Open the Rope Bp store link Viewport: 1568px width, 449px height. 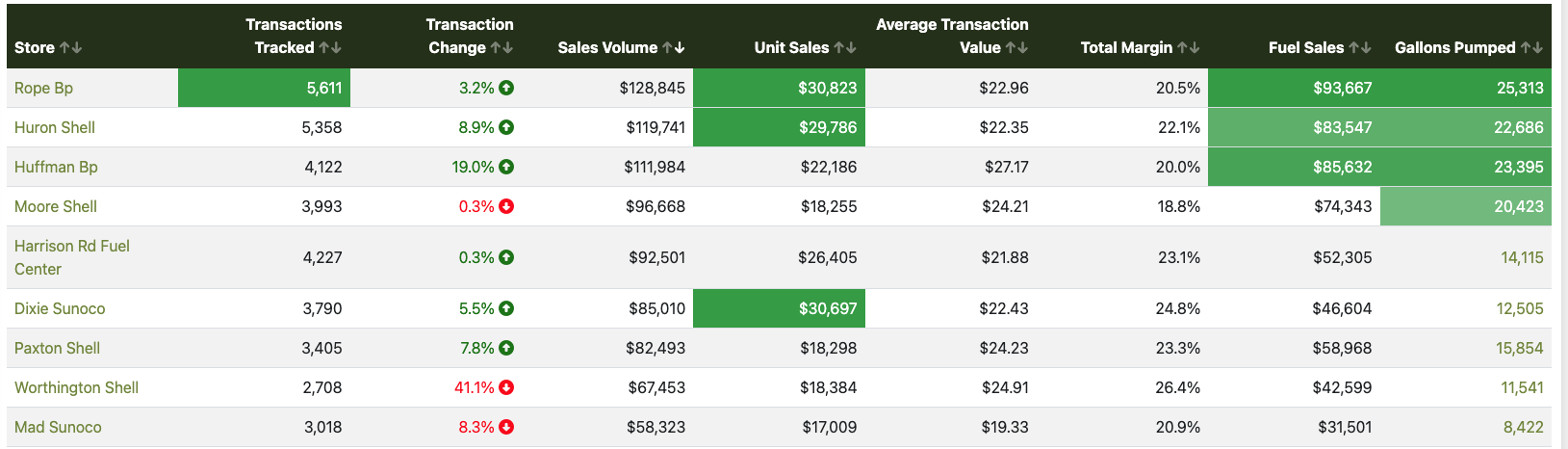click(x=43, y=88)
